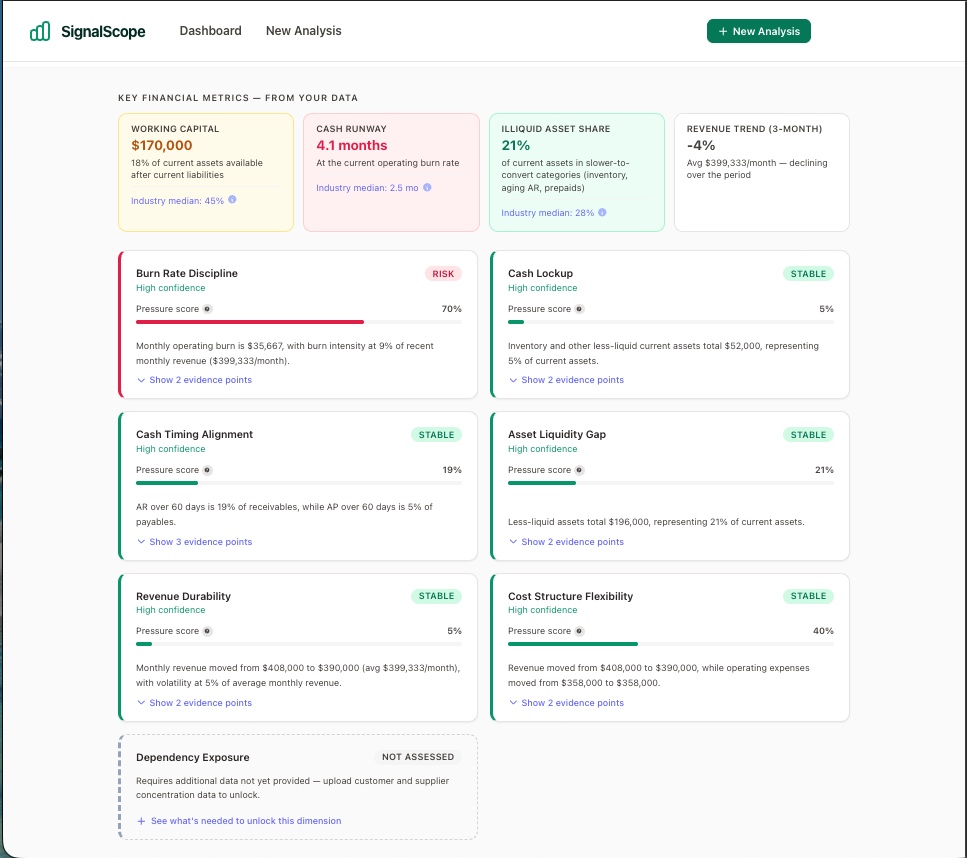The image size is (967, 858).
Task: Click the Dependency Exposure card title
Action: [192, 757]
